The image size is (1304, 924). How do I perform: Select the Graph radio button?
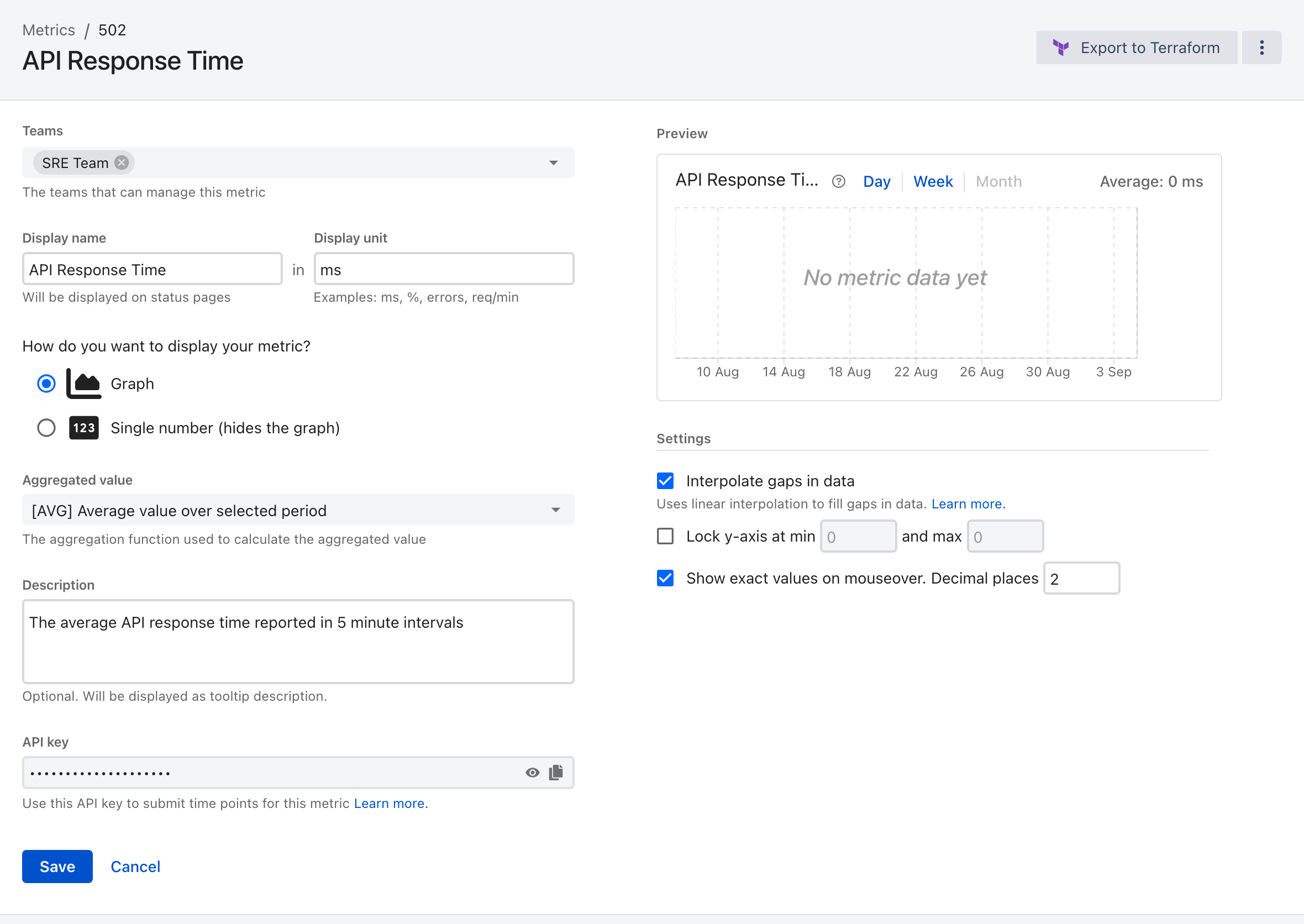click(x=46, y=384)
